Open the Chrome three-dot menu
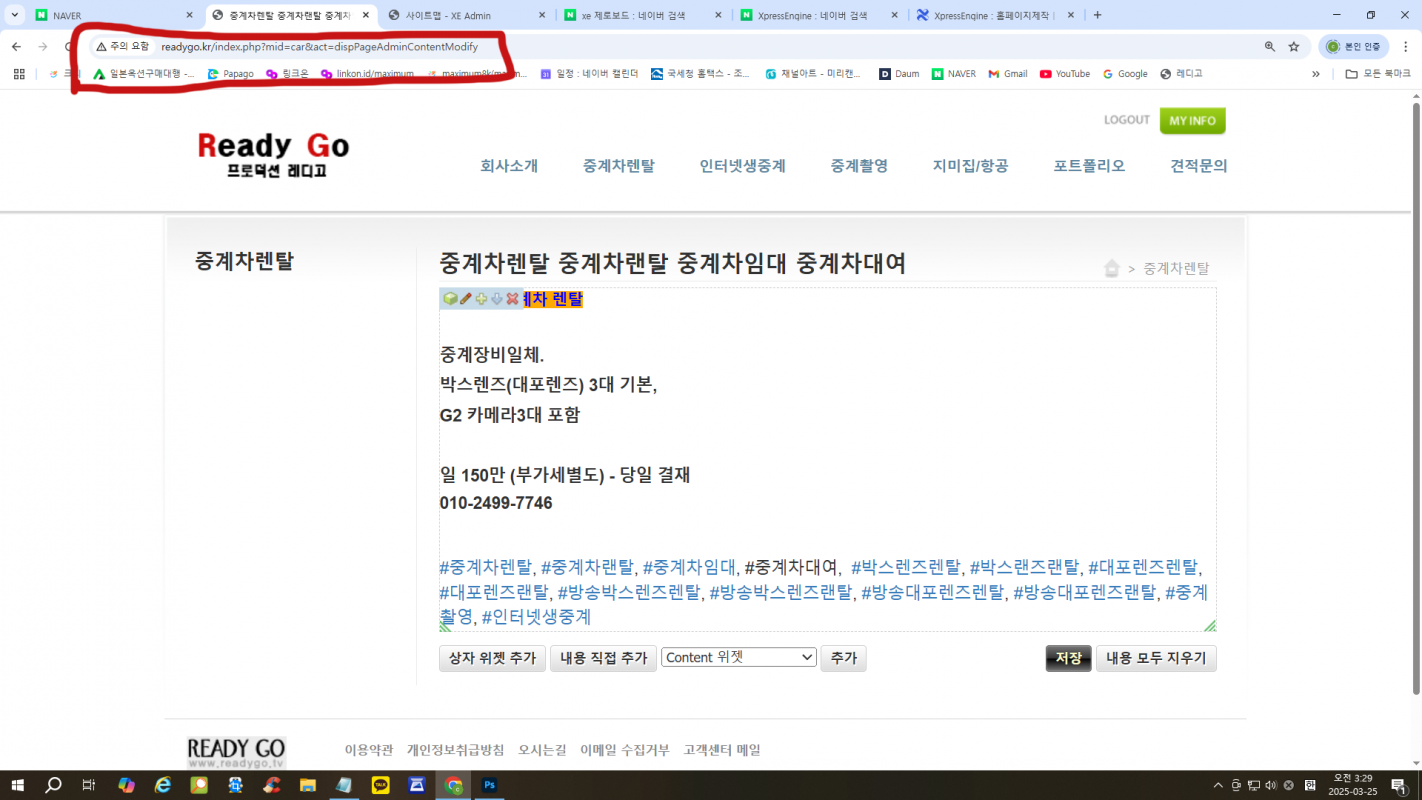Screen dimensions: 1422x800 pos(1405,47)
